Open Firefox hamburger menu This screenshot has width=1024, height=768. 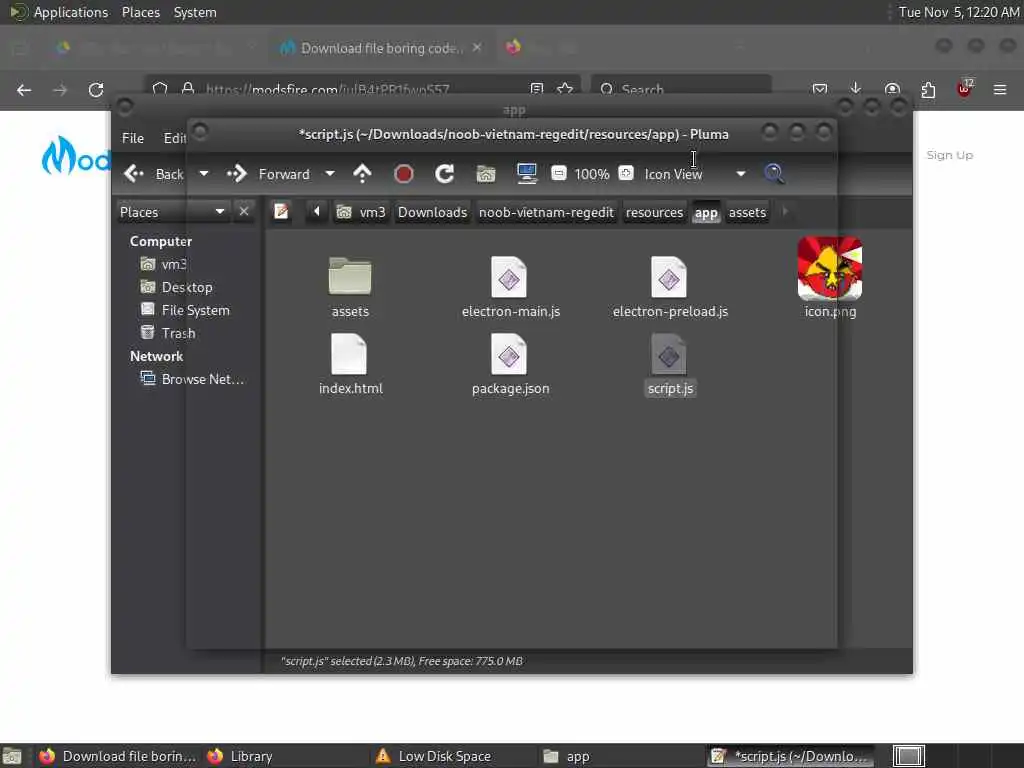pyautogui.click(x=1000, y=89)
